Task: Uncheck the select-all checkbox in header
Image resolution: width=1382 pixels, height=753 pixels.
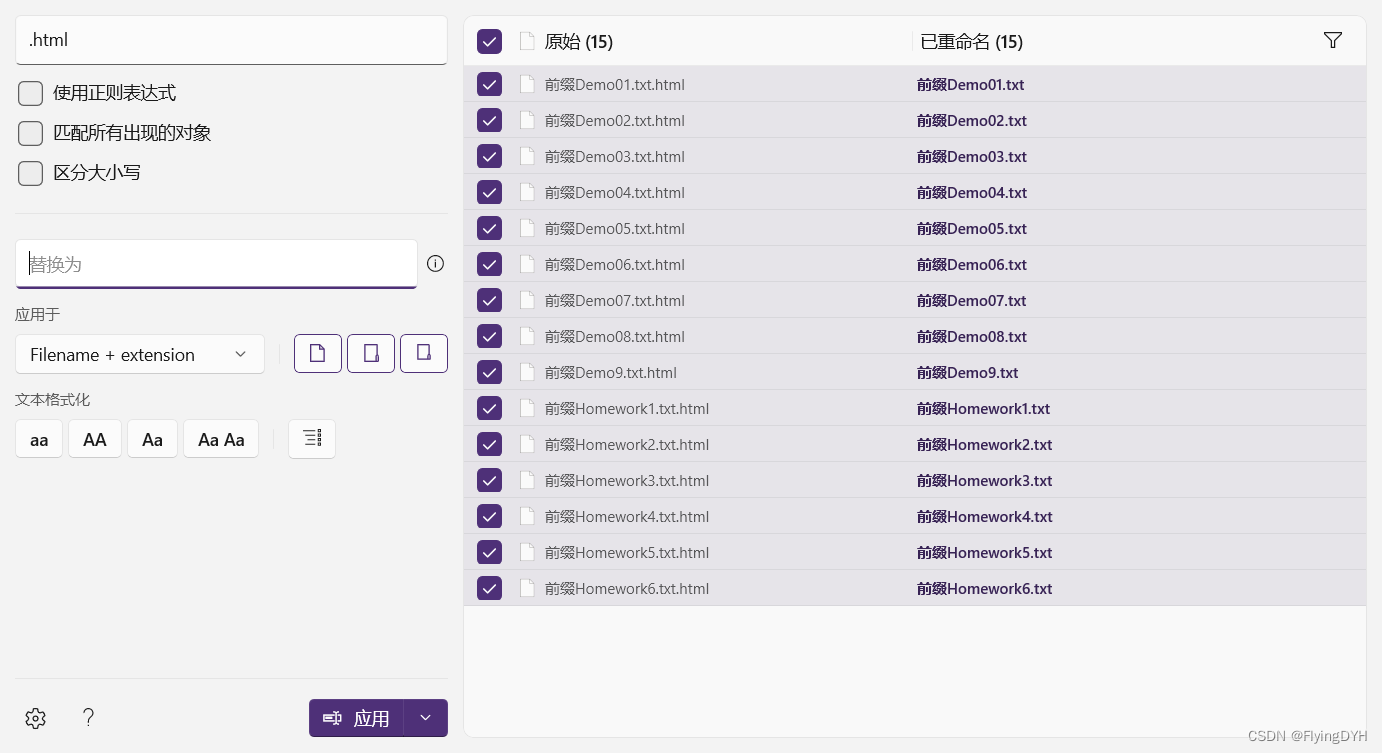Action: (489, 41)
